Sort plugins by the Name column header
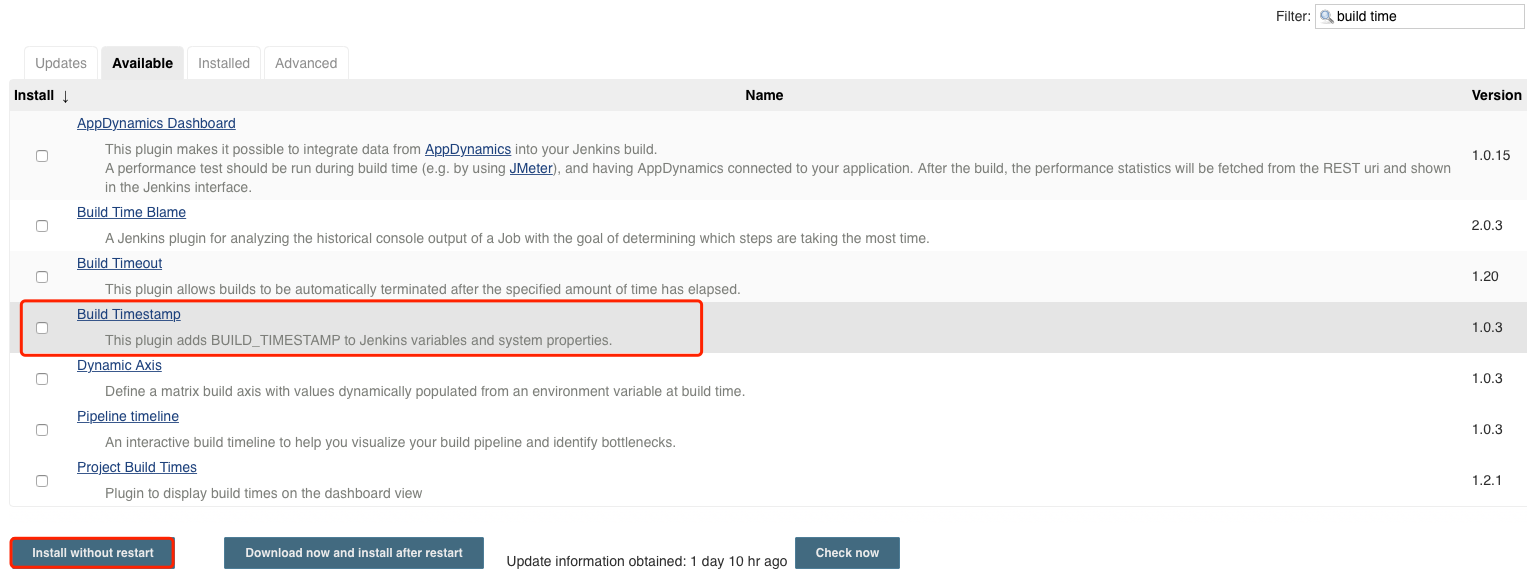1527x583 pixels. (764, 95)
